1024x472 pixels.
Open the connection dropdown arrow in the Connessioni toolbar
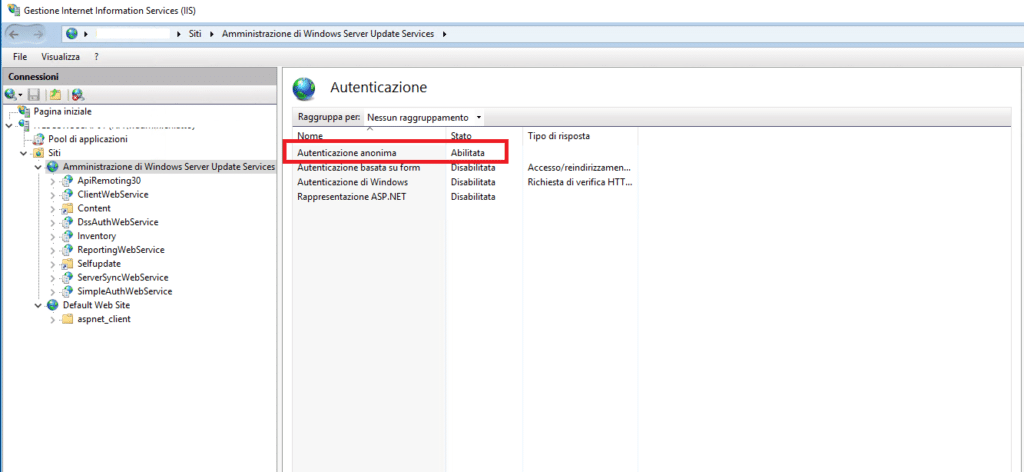pyautogui.click(x=20, y=95)
